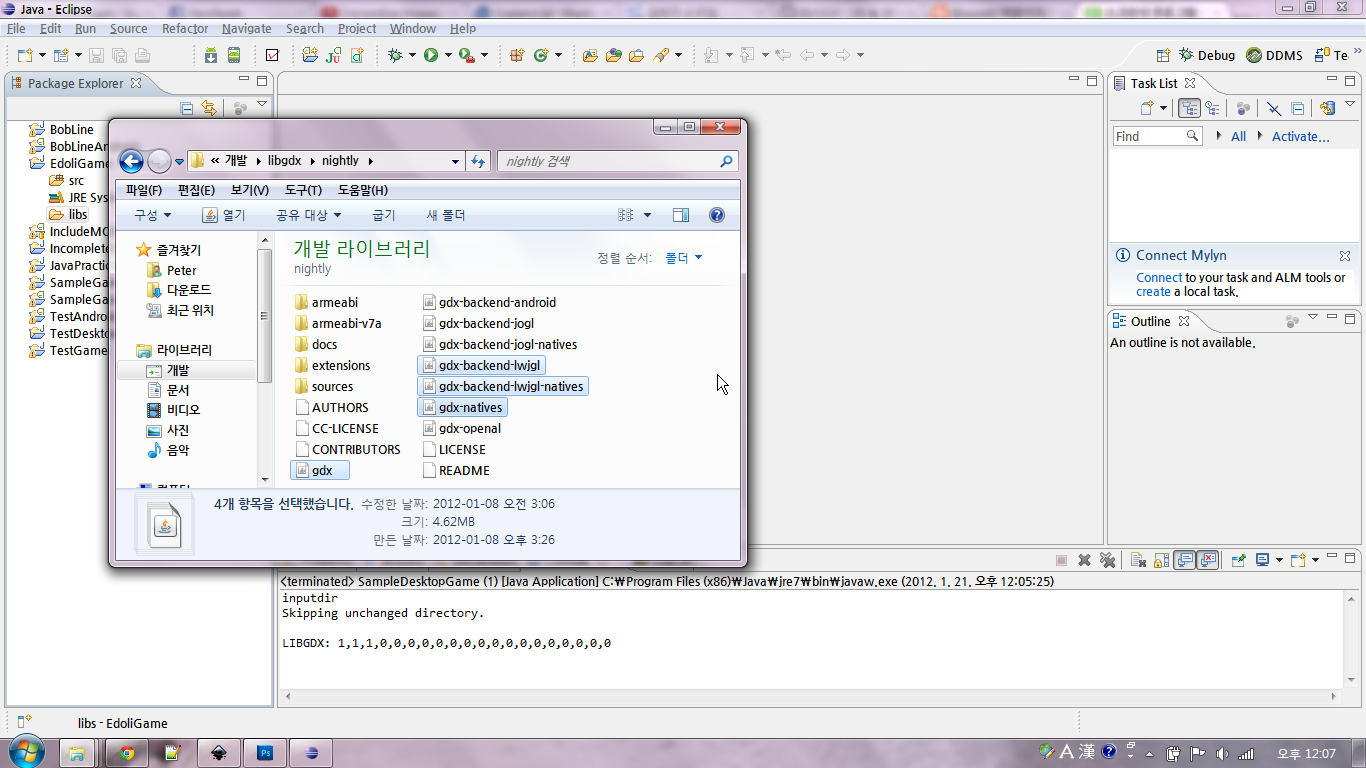Viewport: 1366px width, 768px height.
Task: Select the 다운로드 item in Explorer sidebar
Action: [179, 290]
